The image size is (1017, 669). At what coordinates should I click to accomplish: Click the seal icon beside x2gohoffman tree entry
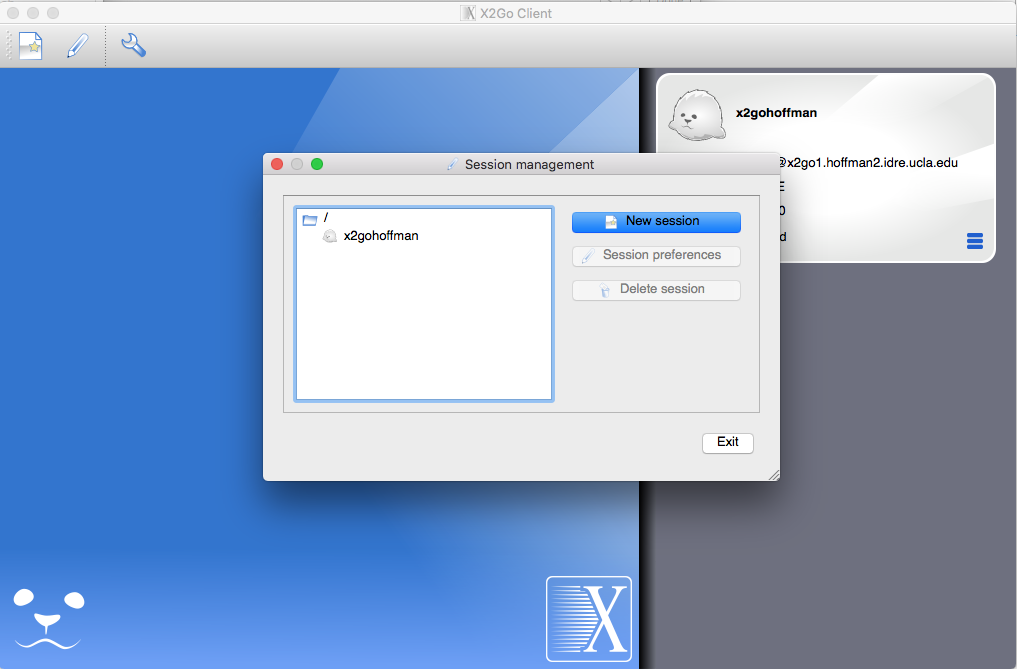click(x=329, y=236)
